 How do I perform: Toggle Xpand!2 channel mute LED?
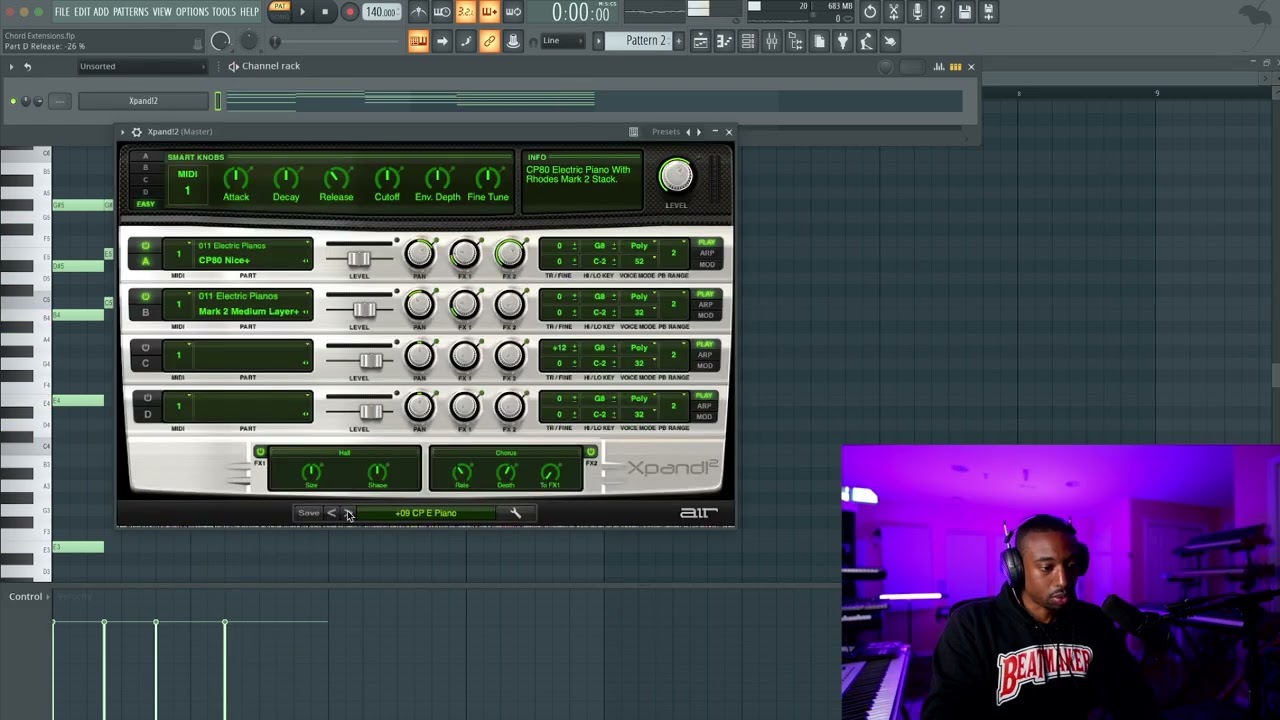tap(13, 101)
